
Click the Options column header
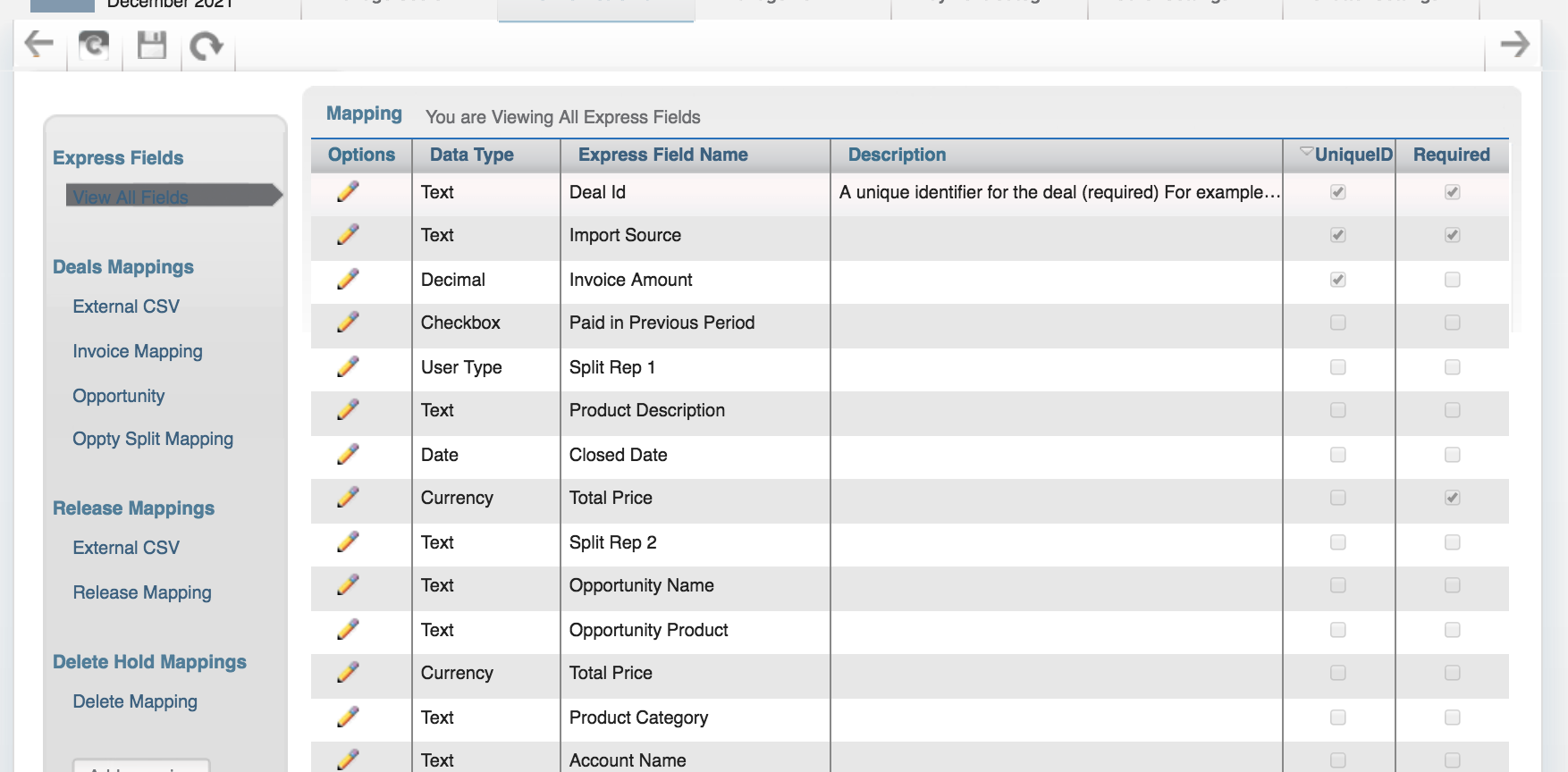point(361,155)
